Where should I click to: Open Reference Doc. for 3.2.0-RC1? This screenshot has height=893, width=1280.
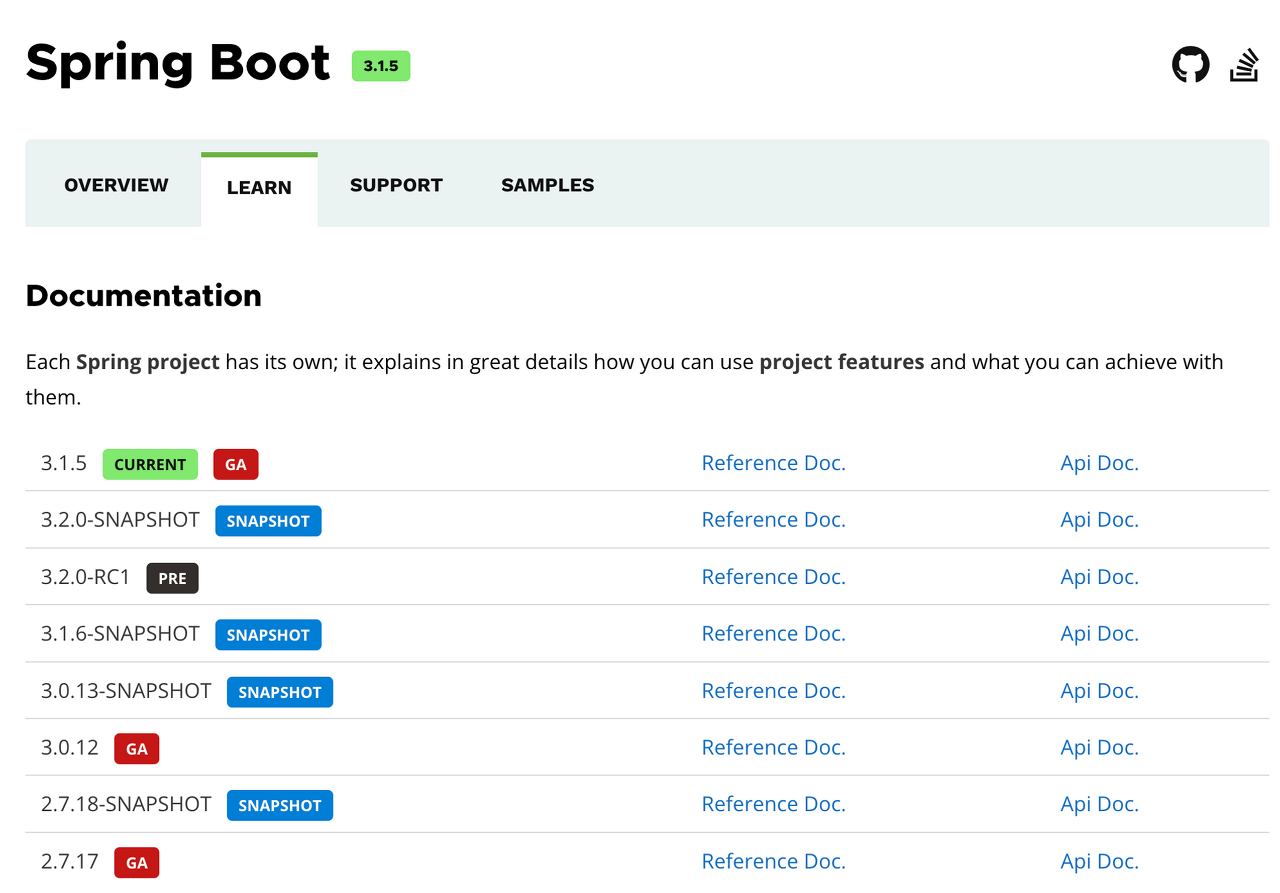(x=774, y=577)
